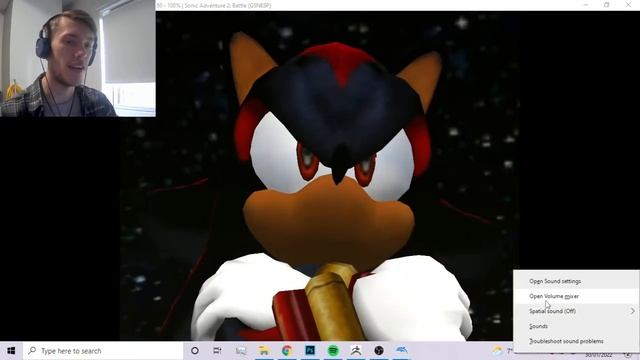The height and width of the screenshot is (360, 640).
Task: Open Spotify from the taskbar
Action: coord(333,351)
